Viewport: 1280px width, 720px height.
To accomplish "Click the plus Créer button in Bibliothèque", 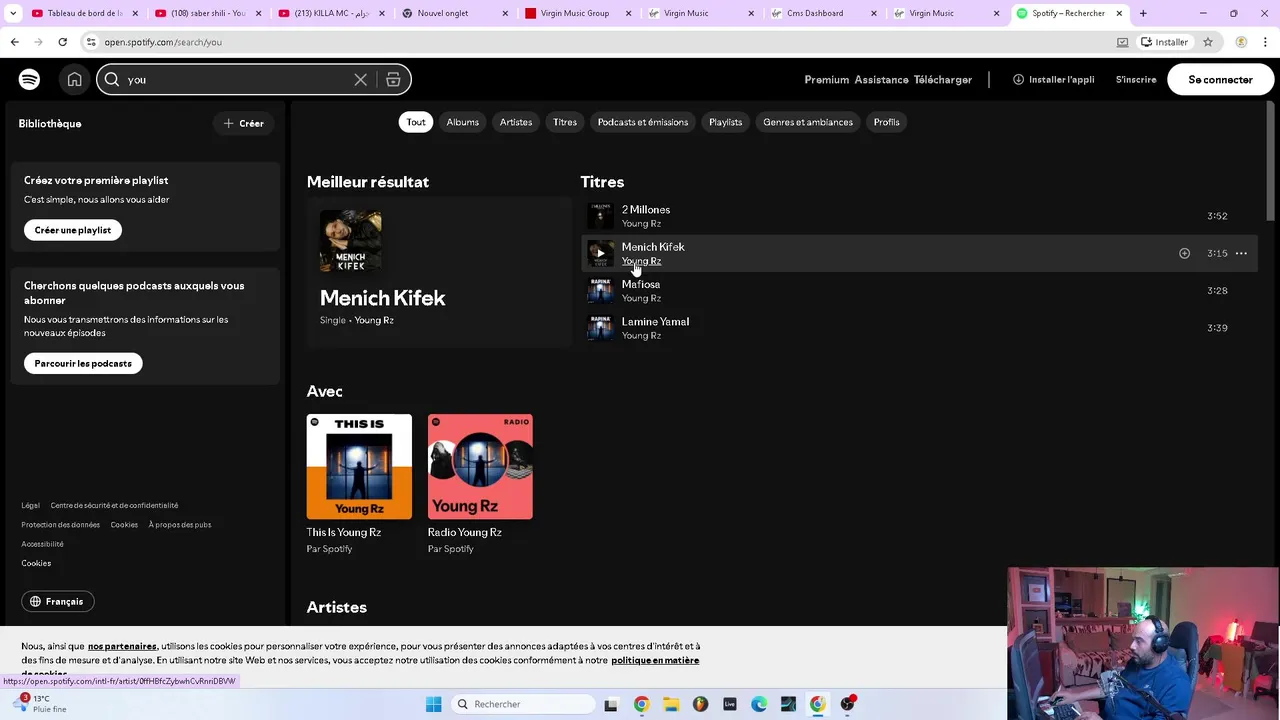I will [x=243, y=123].
